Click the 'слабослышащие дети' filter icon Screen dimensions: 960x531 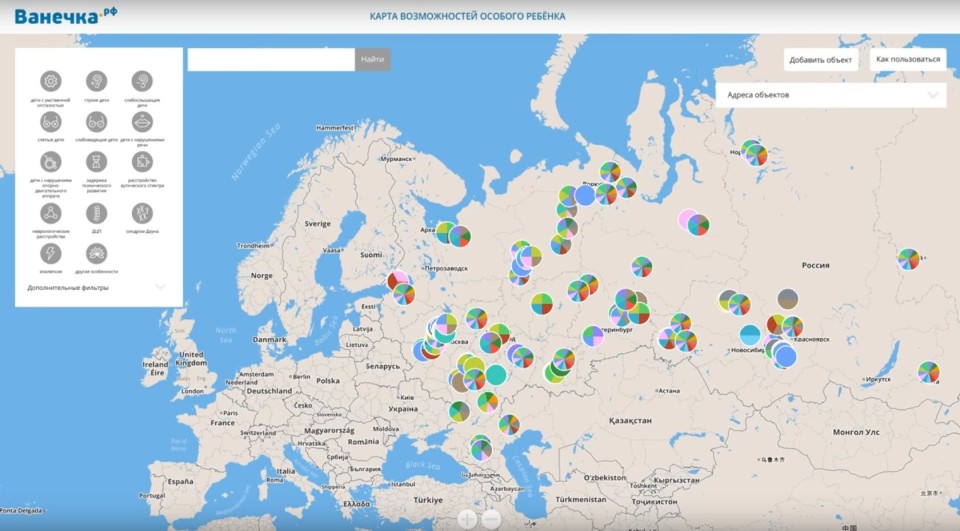click(142, 81)
